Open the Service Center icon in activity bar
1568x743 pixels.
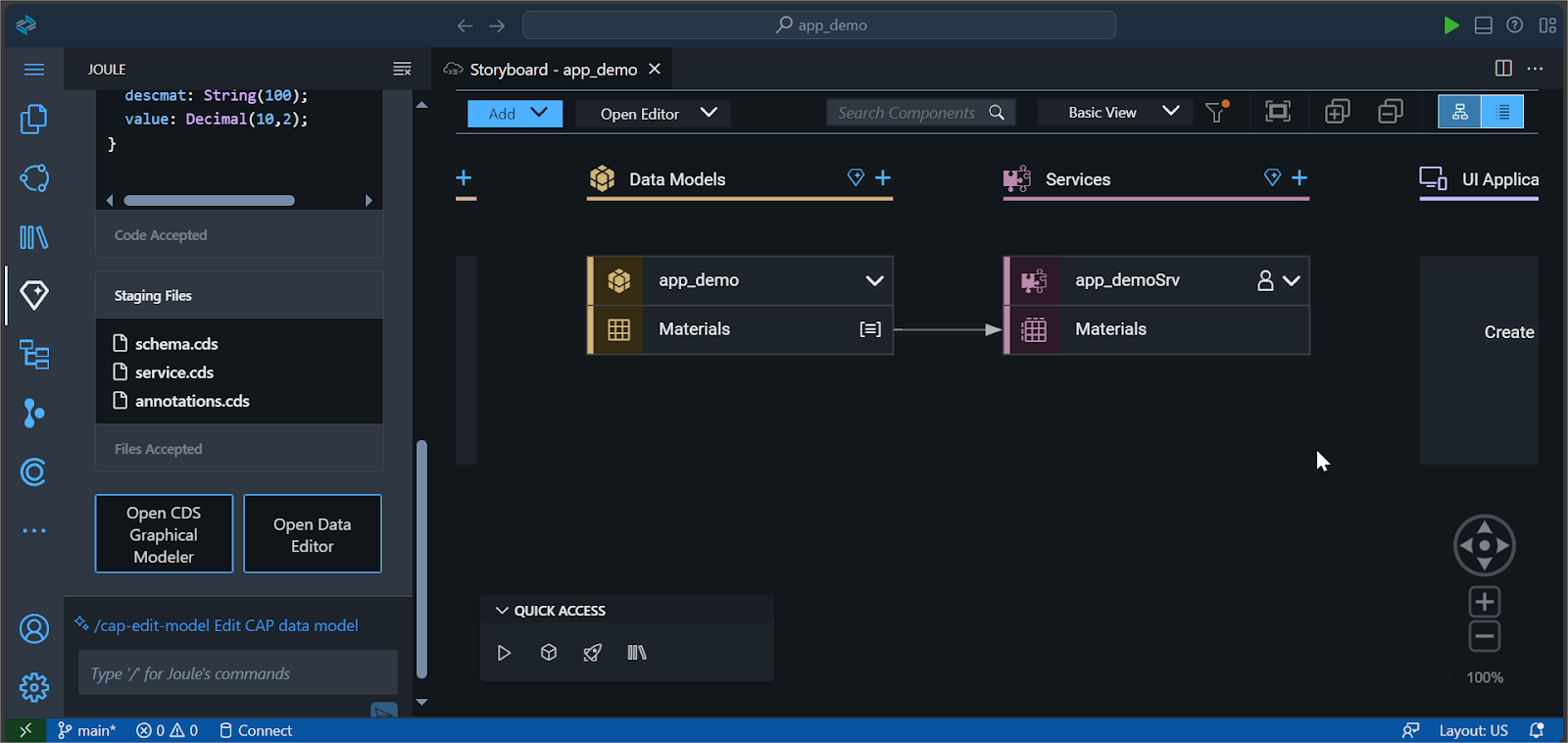point(34,177)
